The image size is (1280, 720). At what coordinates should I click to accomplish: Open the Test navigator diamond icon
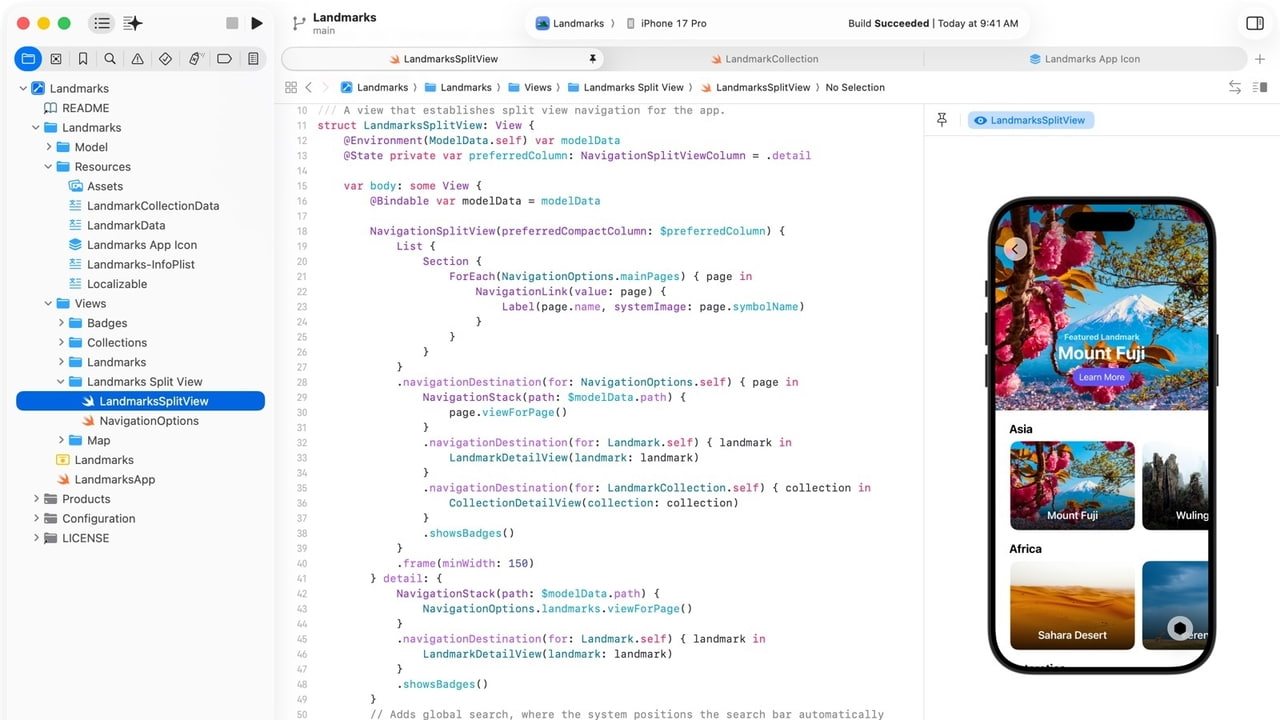166,59
